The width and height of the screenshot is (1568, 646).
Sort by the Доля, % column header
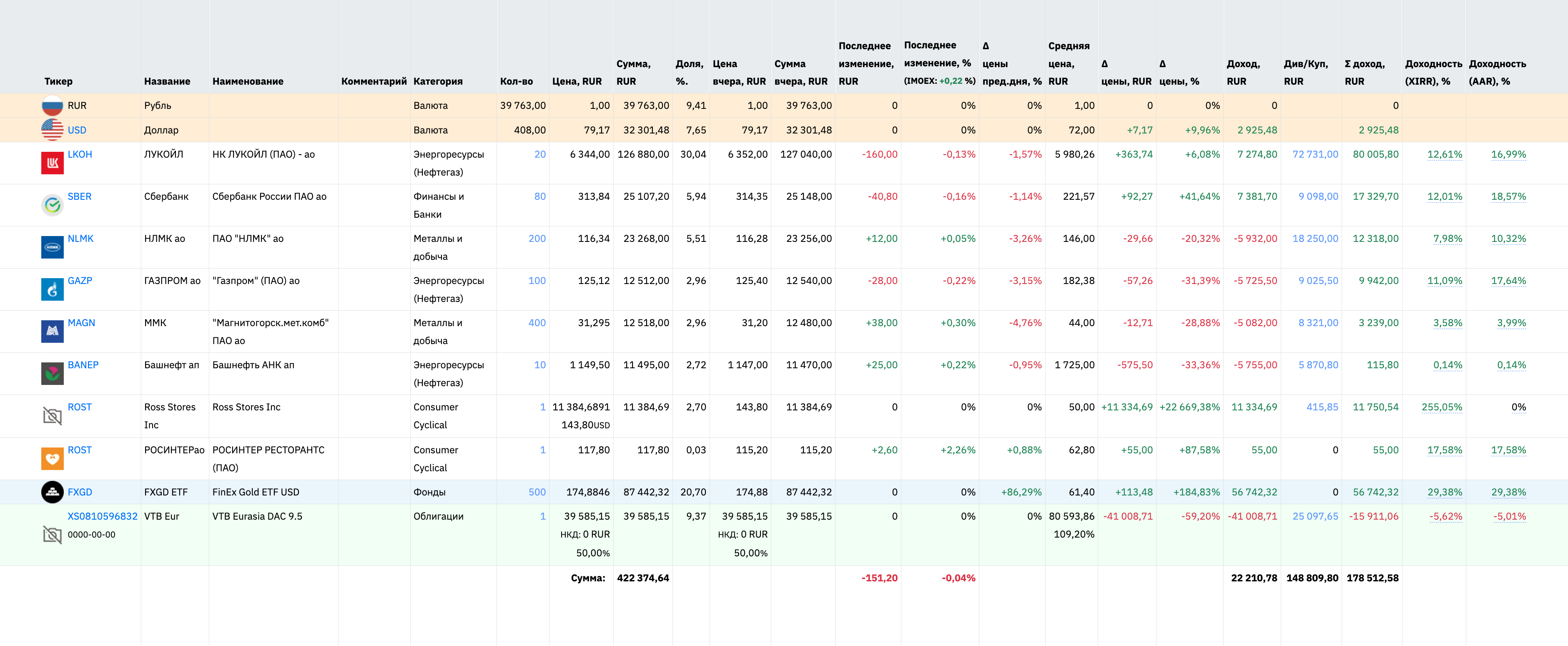click(x=689, y=73)
